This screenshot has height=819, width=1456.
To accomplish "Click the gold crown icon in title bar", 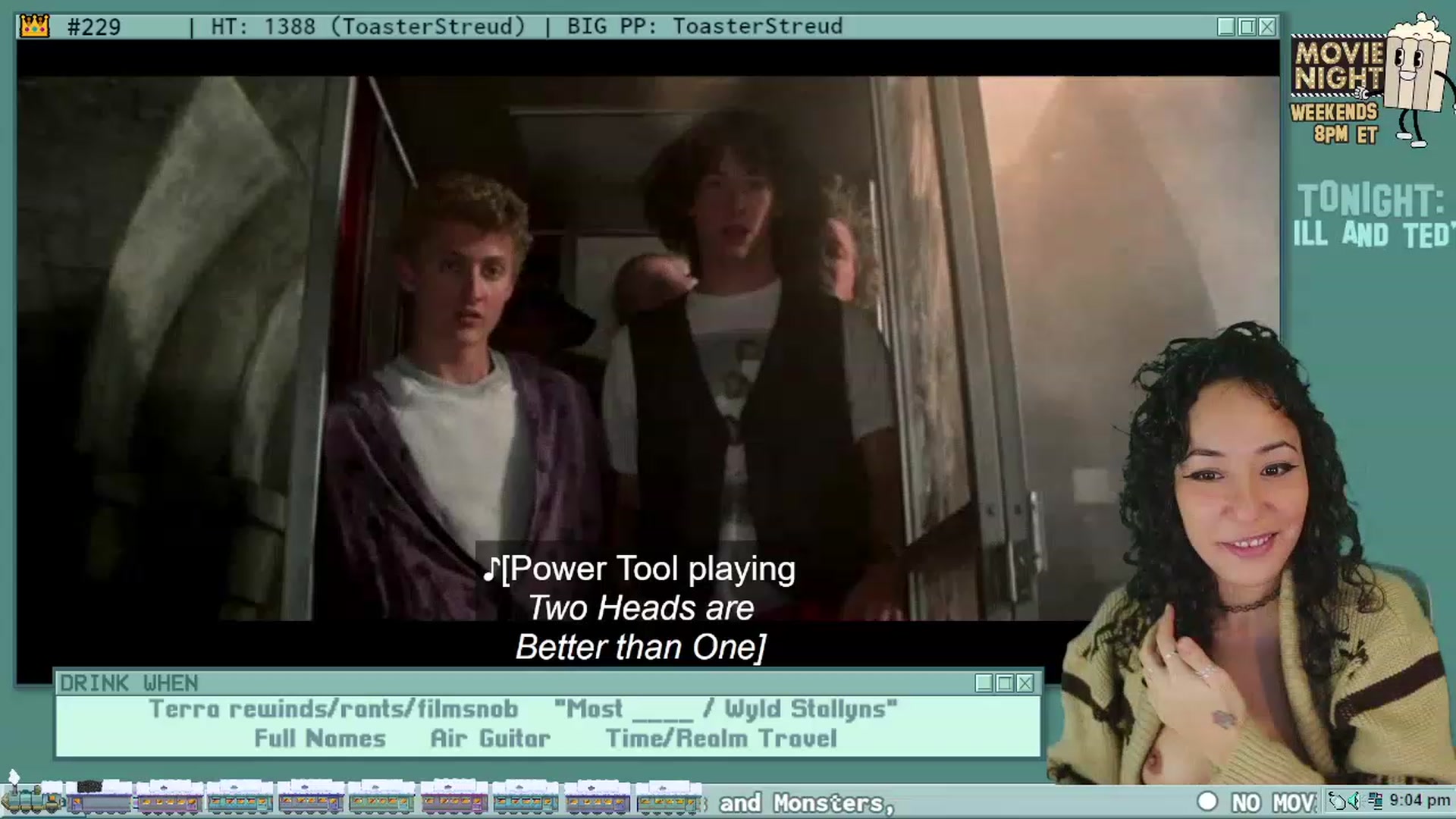I will [x=35, y=27].
